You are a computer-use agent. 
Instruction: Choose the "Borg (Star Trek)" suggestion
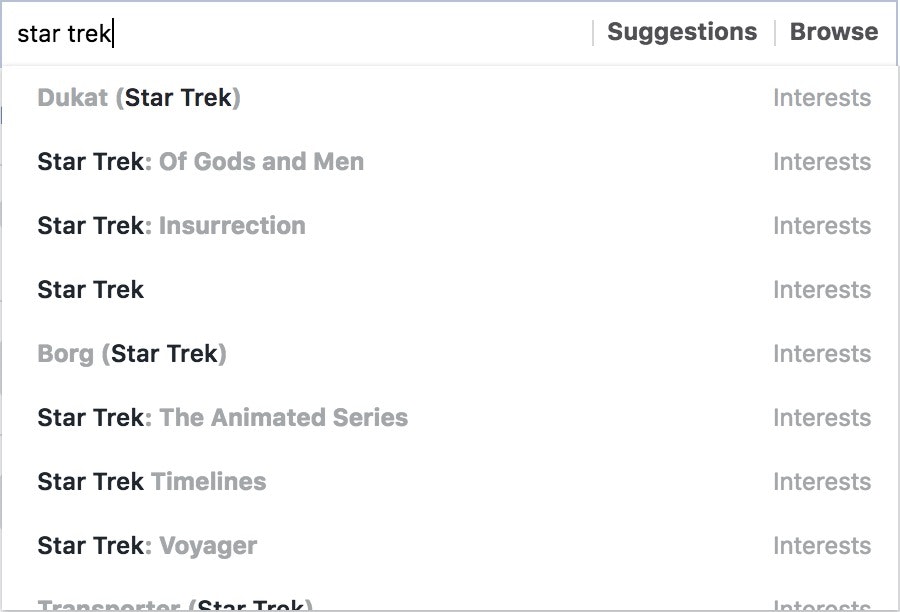tap(132, 354)
